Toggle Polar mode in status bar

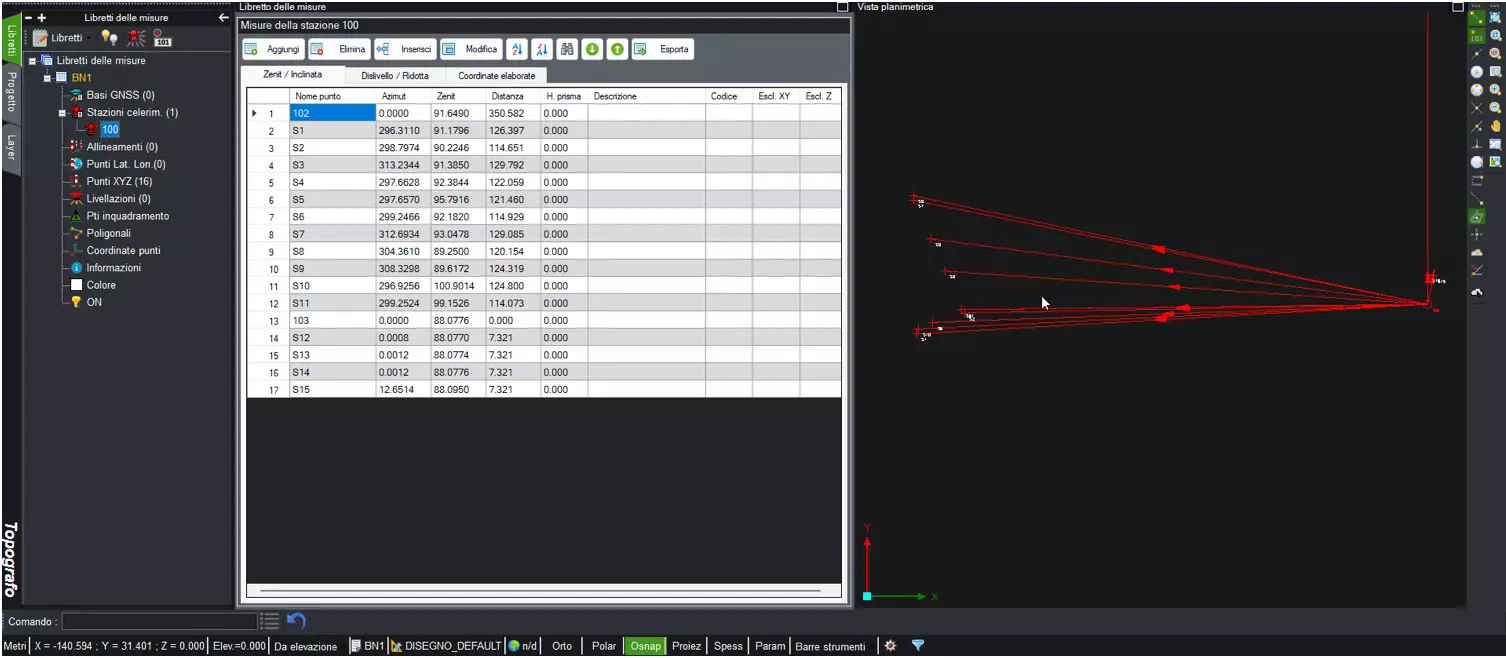604,646
